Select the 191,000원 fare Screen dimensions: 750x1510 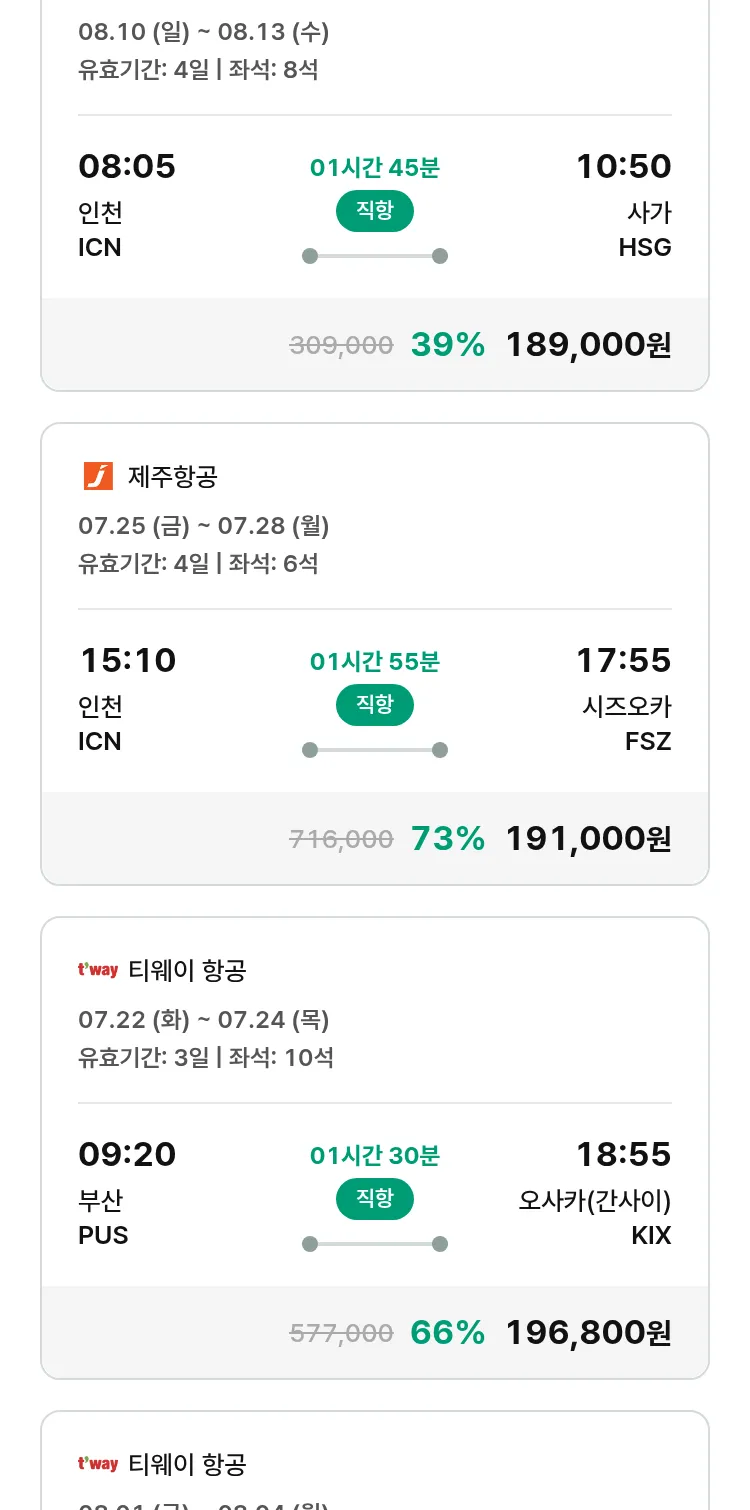pos(588,839)
